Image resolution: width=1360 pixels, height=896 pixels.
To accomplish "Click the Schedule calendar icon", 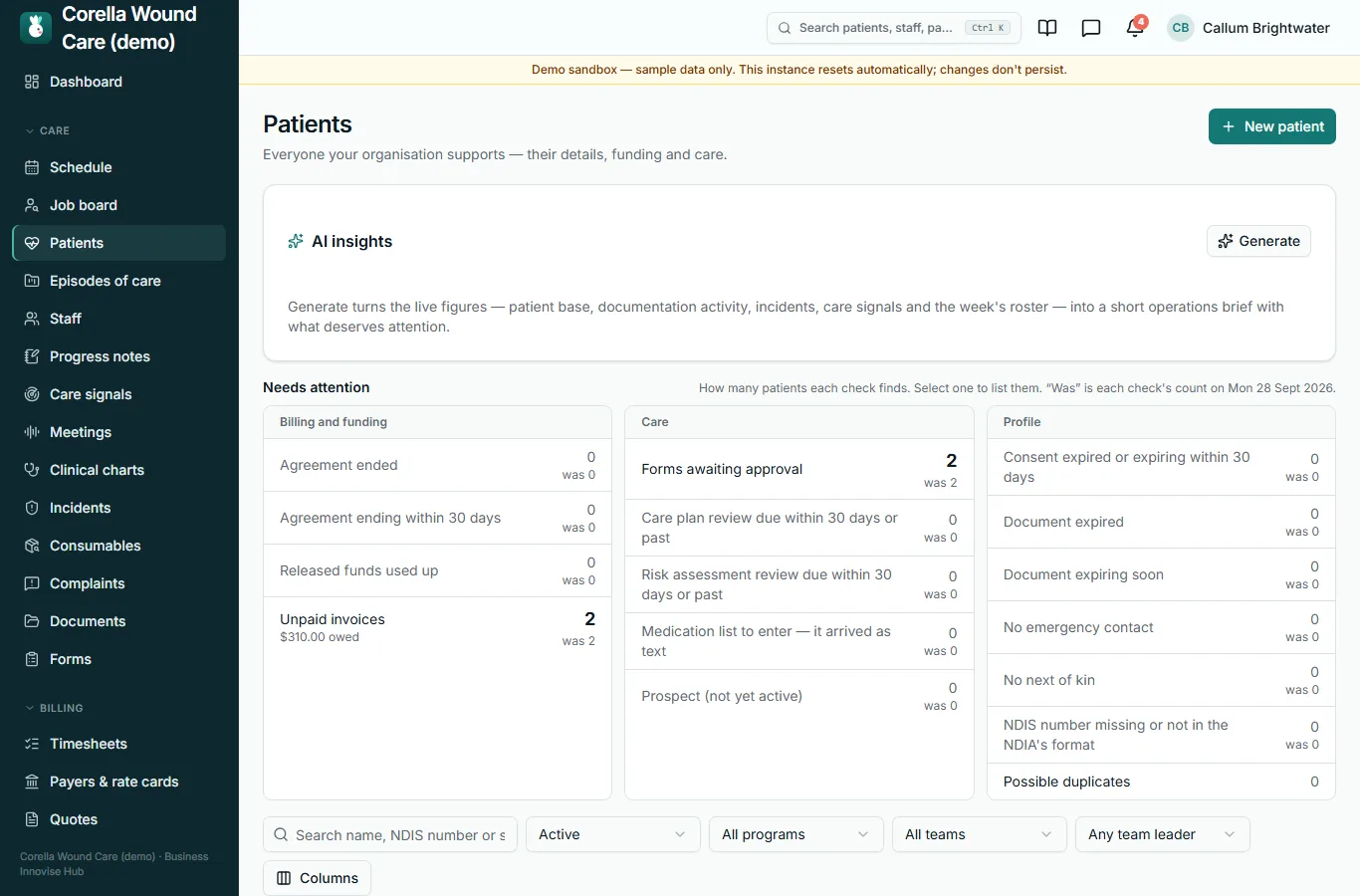I will click(x=32, y=167).
